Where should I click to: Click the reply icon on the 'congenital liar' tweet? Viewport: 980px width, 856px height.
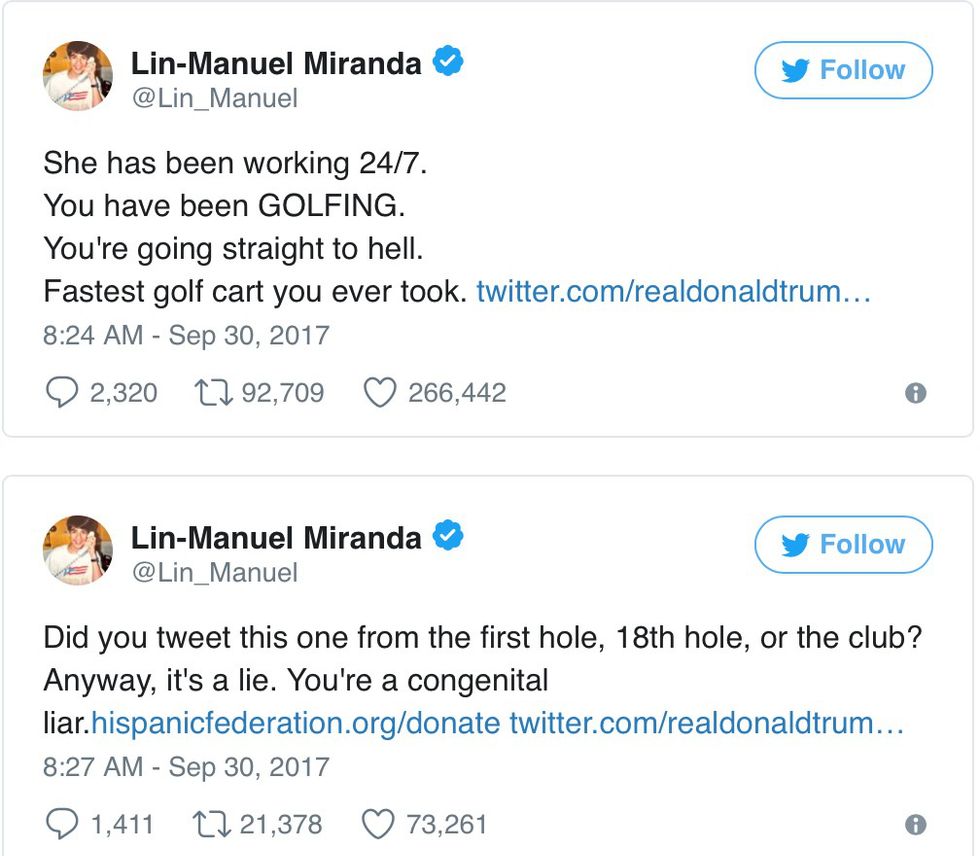click(62, 824)
